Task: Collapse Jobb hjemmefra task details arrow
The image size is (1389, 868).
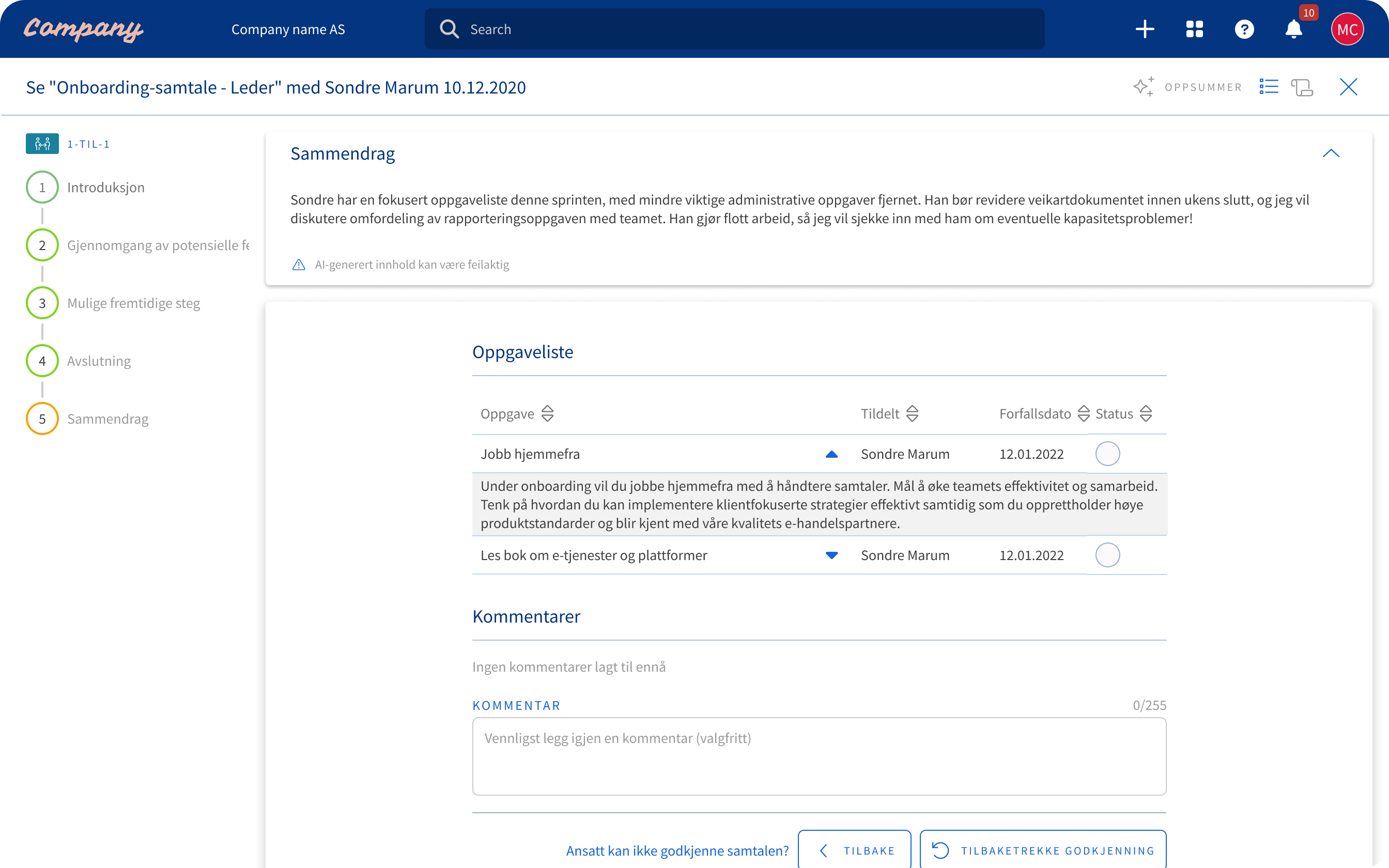Action: click(831, 454)
